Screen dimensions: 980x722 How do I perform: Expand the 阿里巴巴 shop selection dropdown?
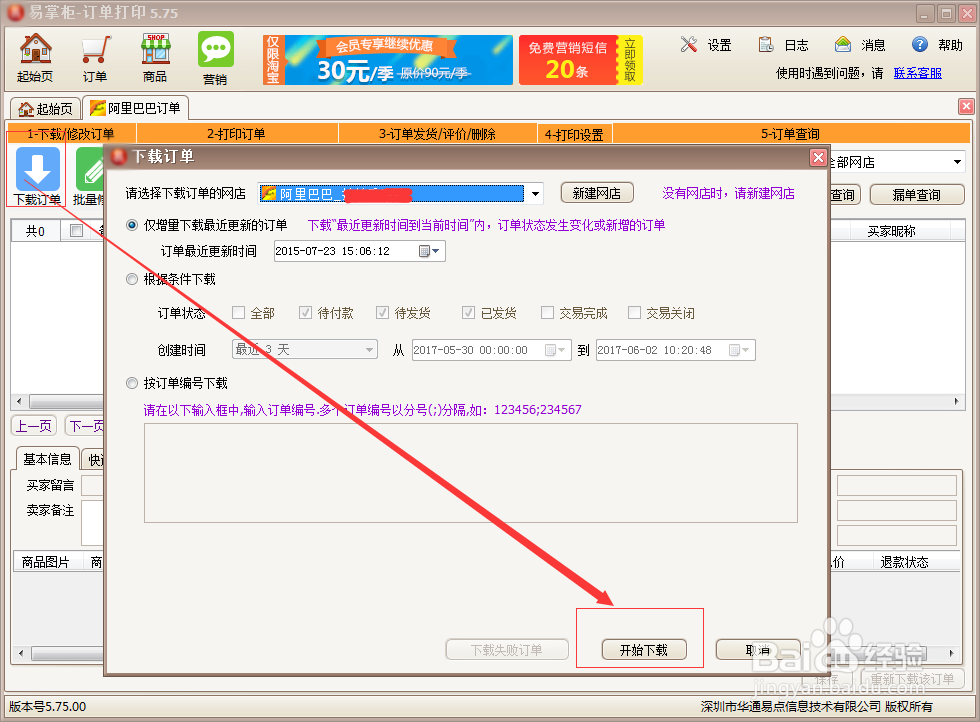[535, 194]
